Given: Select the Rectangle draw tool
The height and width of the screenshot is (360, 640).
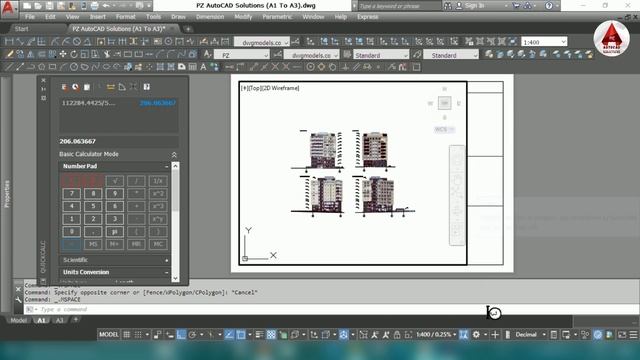Looking at the screenshot, I should (x=52, y=67).
